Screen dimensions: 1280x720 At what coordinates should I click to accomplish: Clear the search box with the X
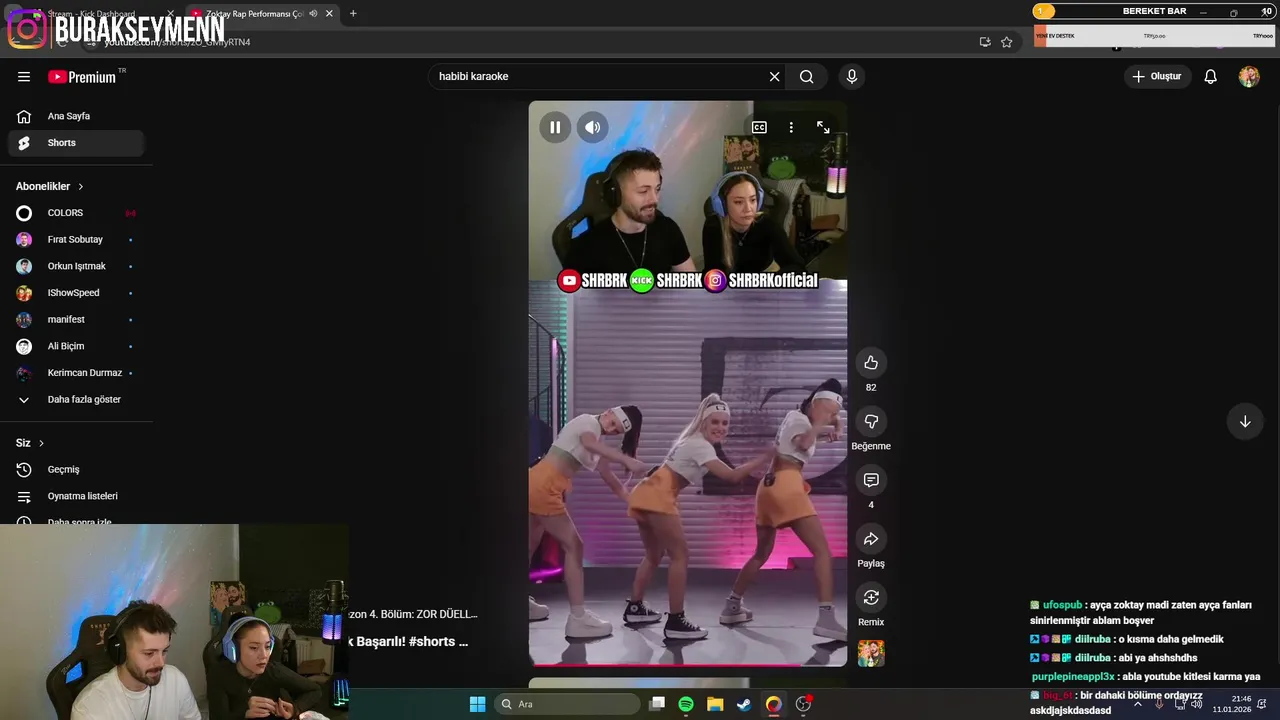click(774, 77)
